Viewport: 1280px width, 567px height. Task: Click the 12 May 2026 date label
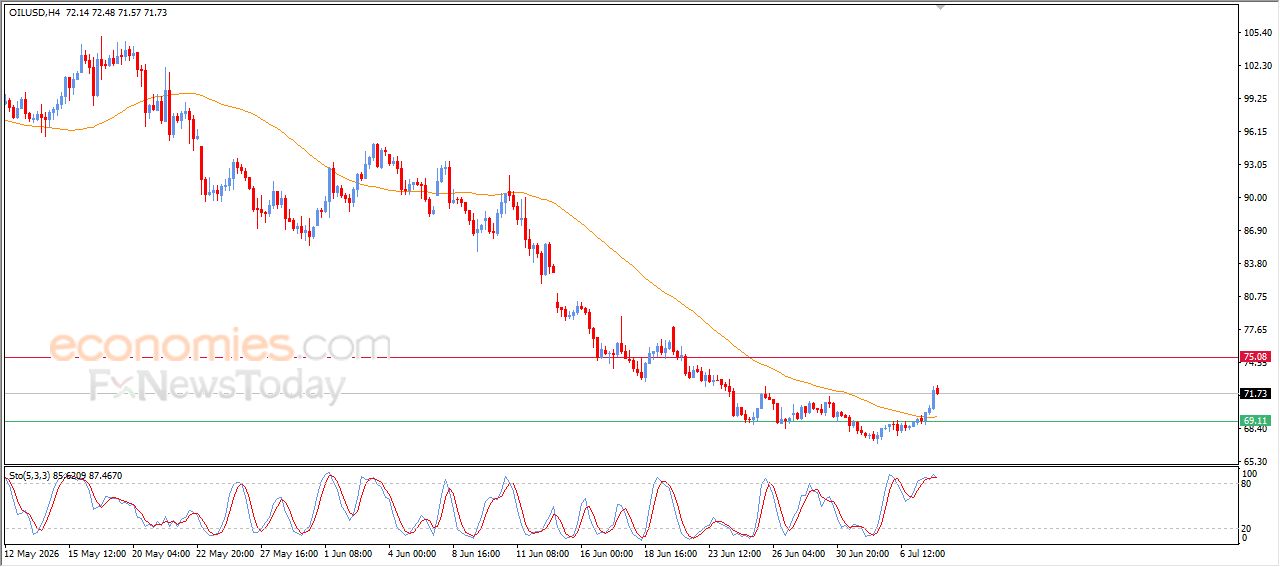pyautogui.click(x=32, y=553)
